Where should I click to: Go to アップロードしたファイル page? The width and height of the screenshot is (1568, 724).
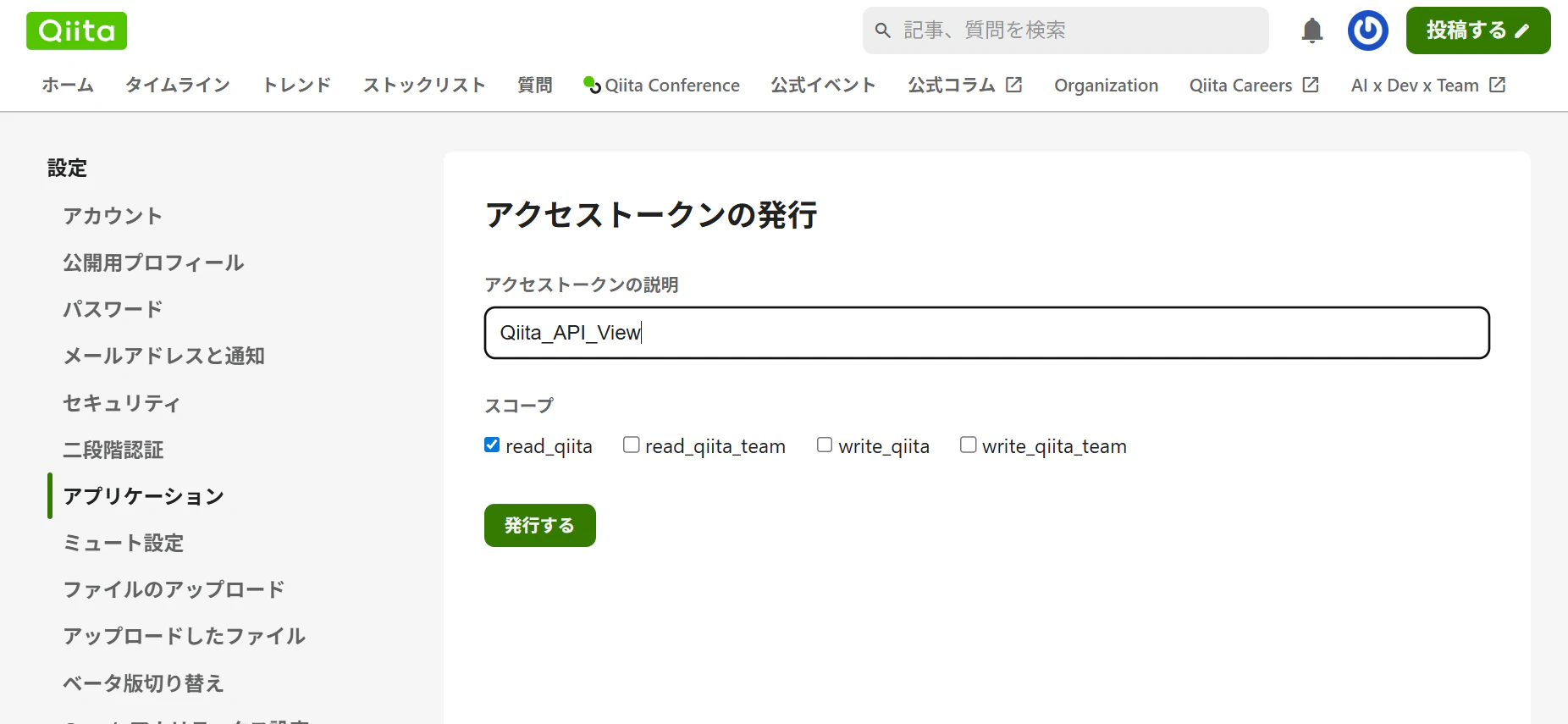[185, 636]
